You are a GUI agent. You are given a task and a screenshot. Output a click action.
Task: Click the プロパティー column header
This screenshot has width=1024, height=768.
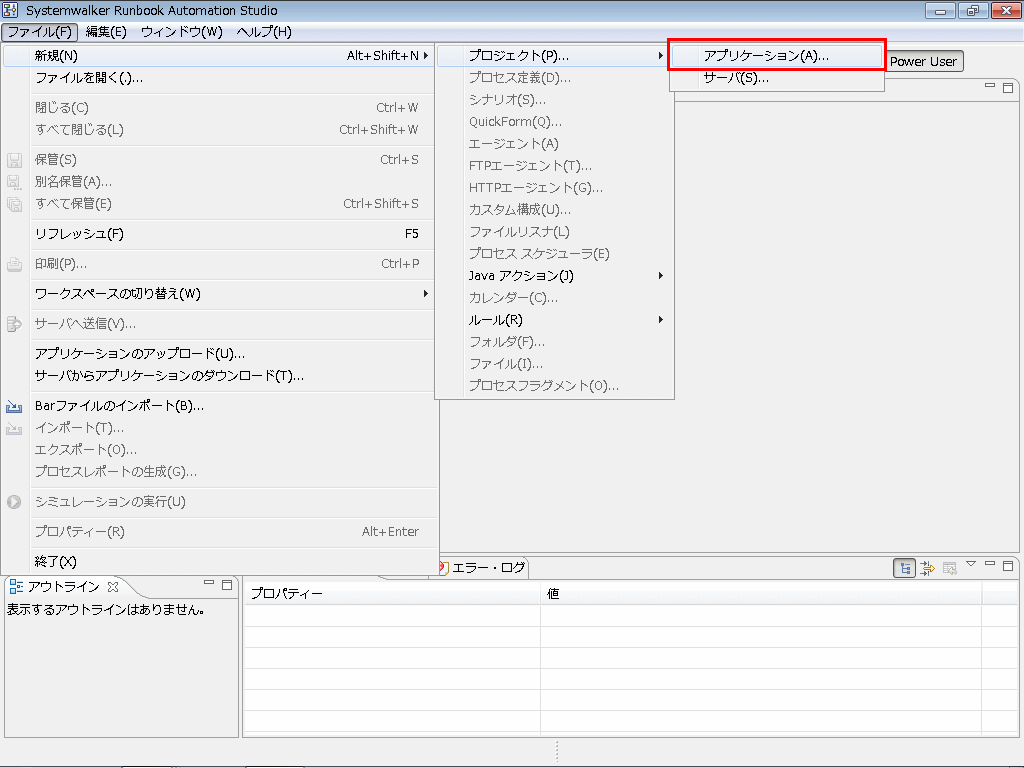tap(392, 594)
